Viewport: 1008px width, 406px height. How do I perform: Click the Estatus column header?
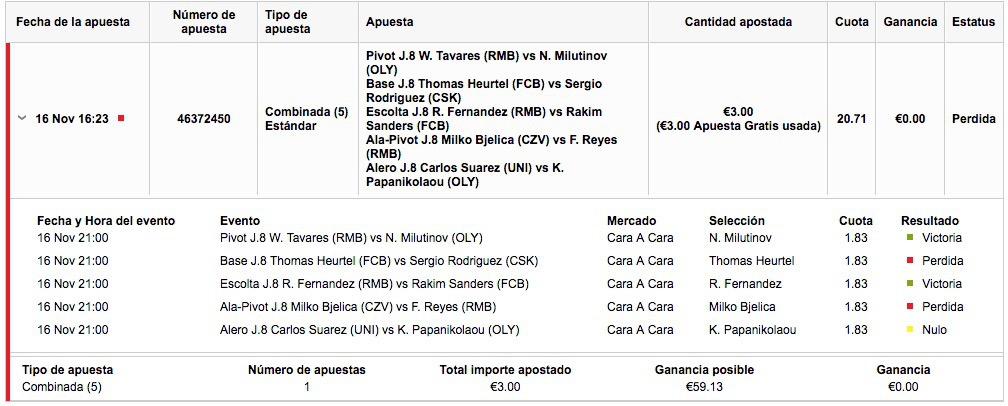click(x=973, y=22)
